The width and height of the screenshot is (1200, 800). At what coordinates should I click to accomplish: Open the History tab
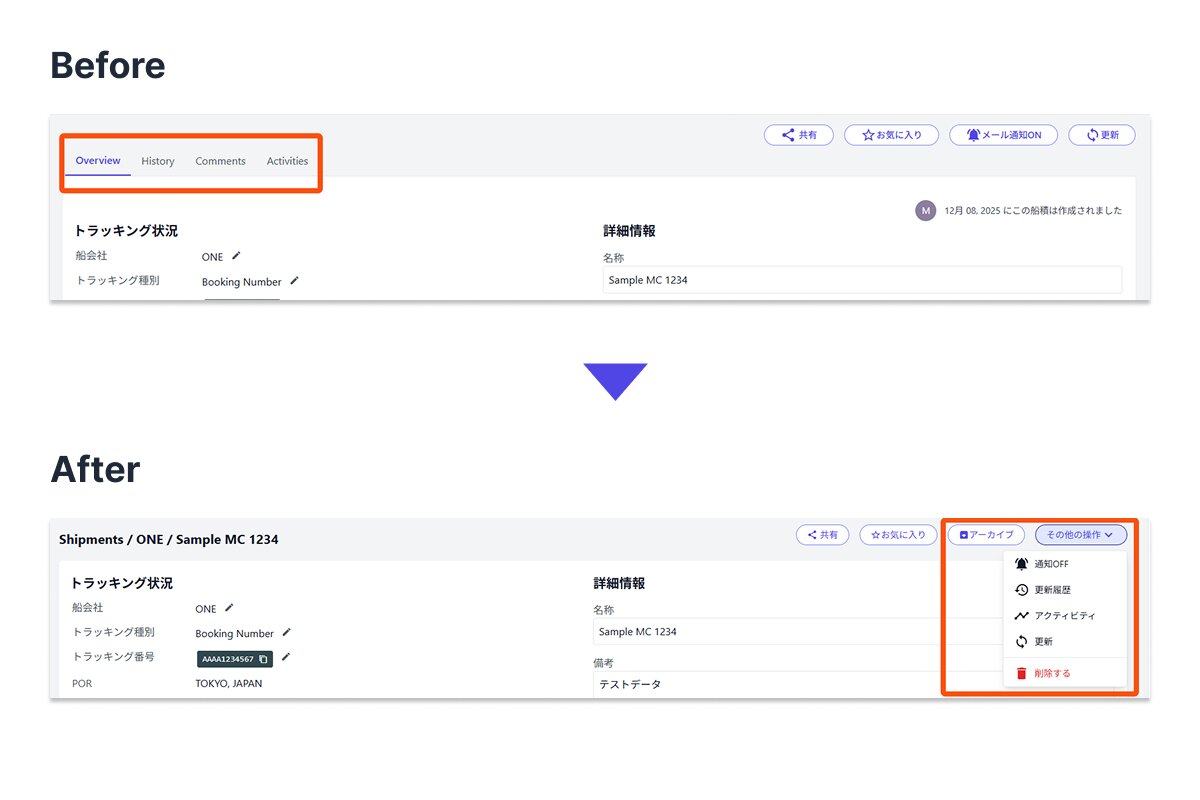pyautogui.click(x=157, y=161)
